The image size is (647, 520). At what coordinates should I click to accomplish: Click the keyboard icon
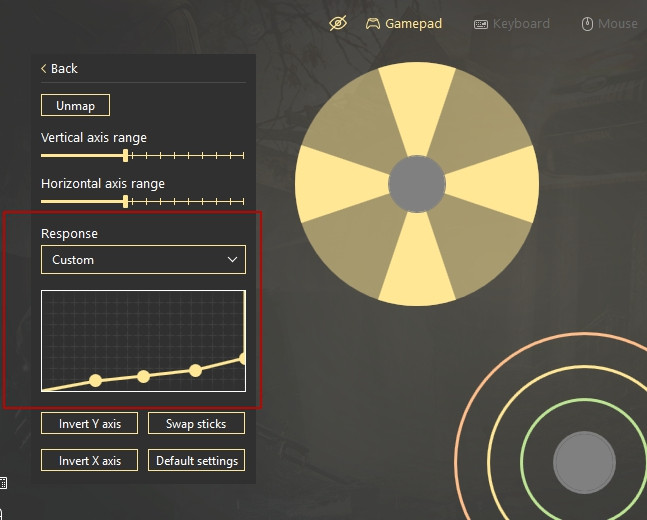pyautogui.click(x=481, y=24)
